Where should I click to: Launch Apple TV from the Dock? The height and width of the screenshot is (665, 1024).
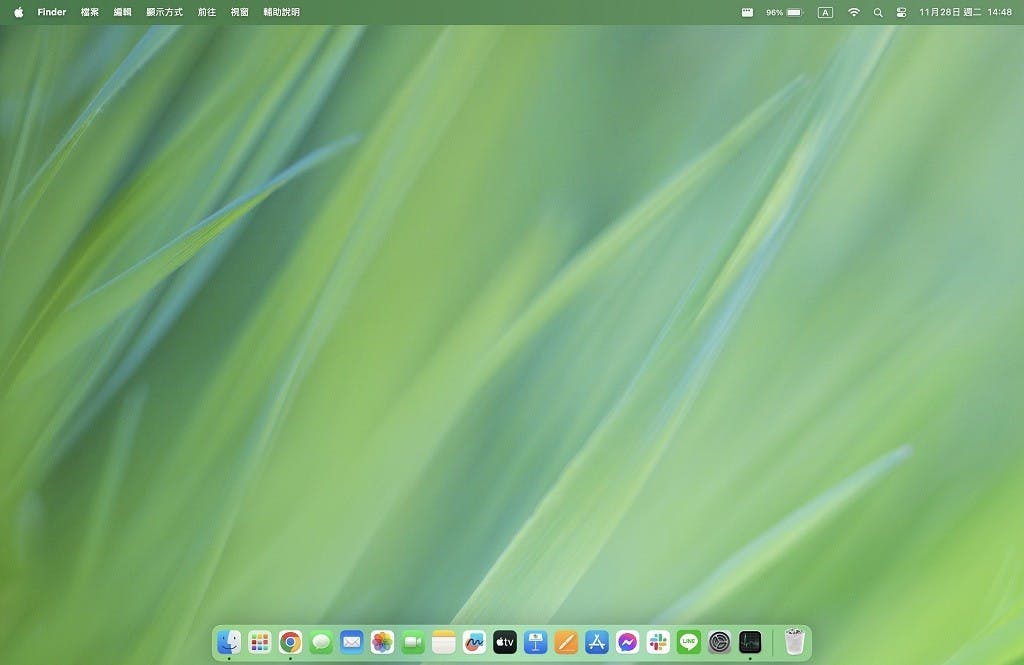point(505,642)
